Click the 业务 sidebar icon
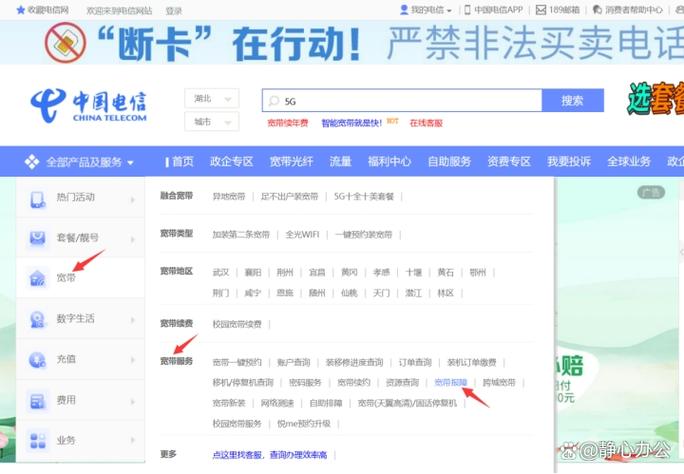684x474 pixels. tap(38, 440)
